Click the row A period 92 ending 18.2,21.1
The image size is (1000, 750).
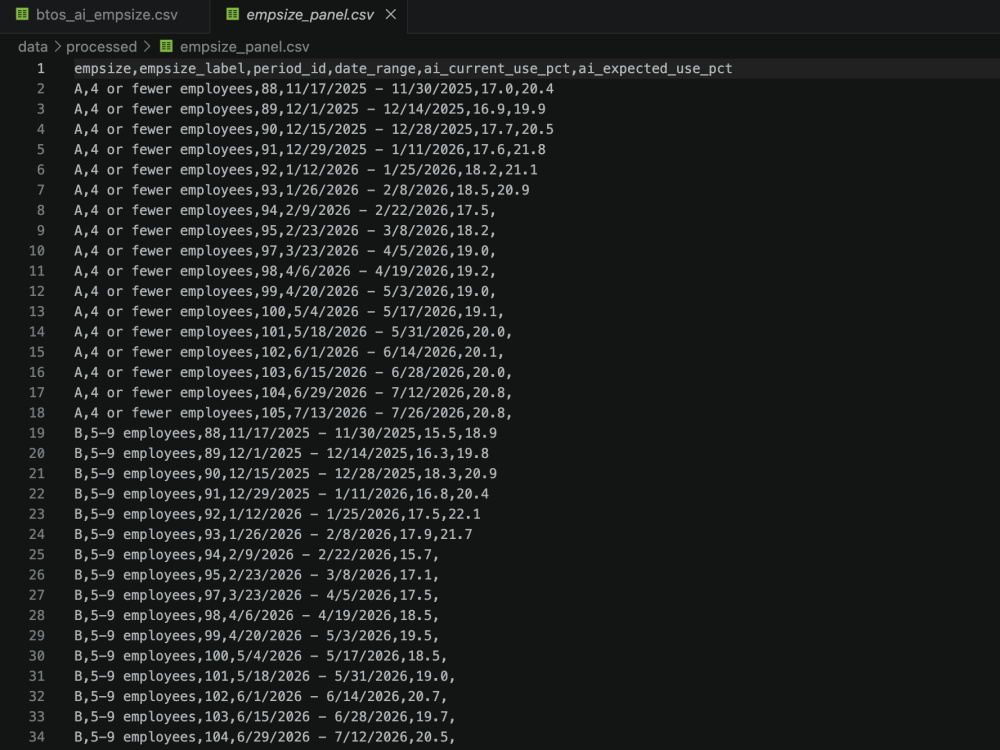pyautogui.click(x=305, y=170)
